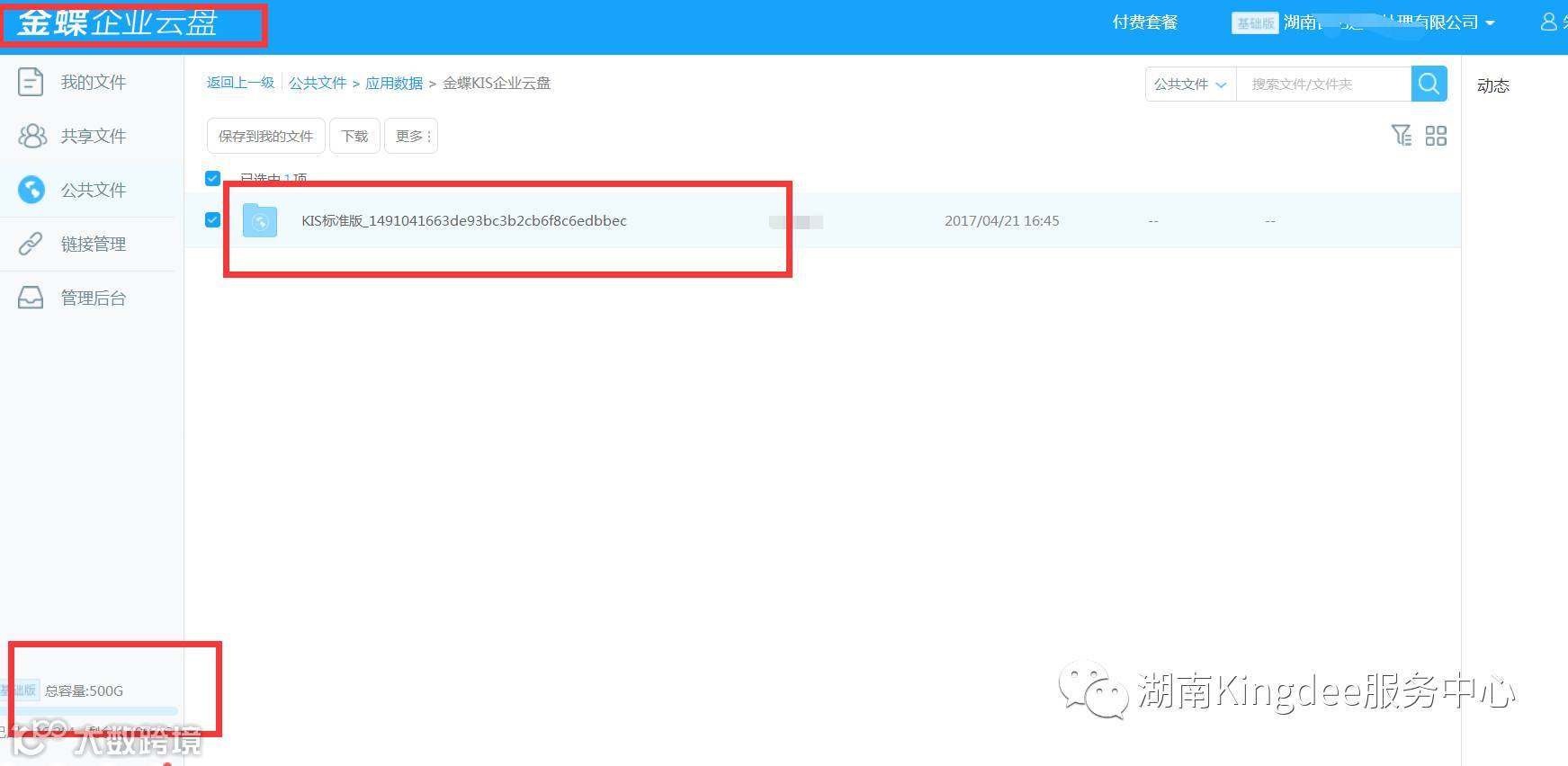Screen dimensions: 1568x766
Task: Click the user profile icon
Action: (x=1549, y=22)
